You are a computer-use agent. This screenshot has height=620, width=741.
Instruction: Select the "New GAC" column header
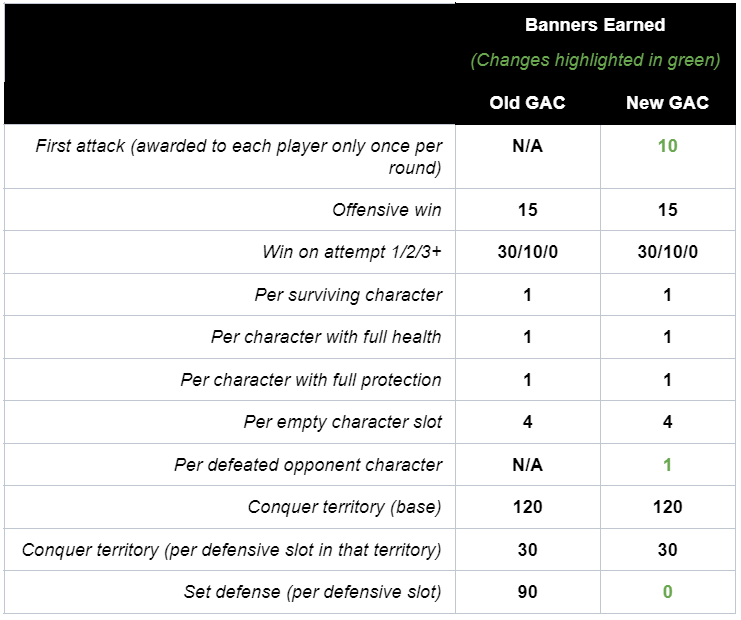tap(667, 103)
